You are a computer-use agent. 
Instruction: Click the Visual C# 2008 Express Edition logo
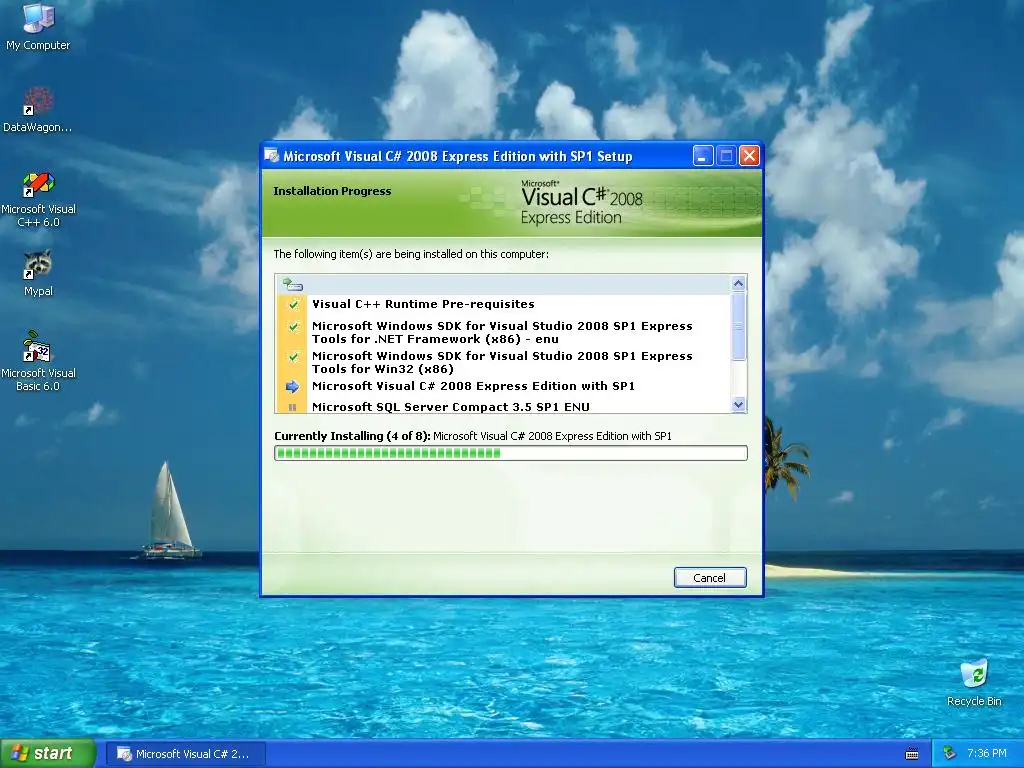coord(581,202)
